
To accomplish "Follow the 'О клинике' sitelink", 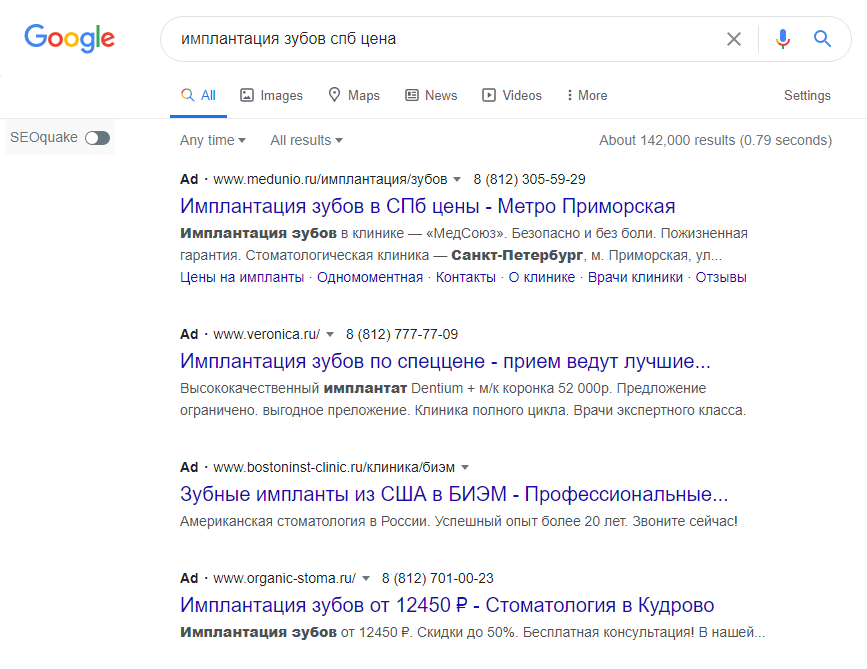I will (542, 277).
